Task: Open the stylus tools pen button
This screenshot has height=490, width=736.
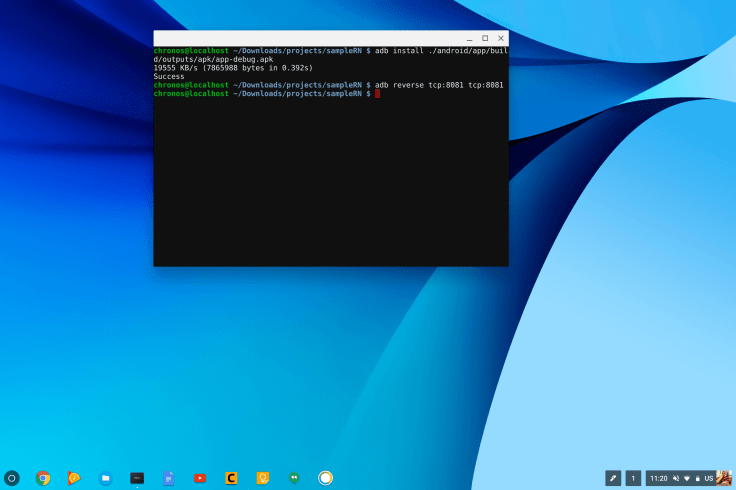Action: tap(613, 478)
